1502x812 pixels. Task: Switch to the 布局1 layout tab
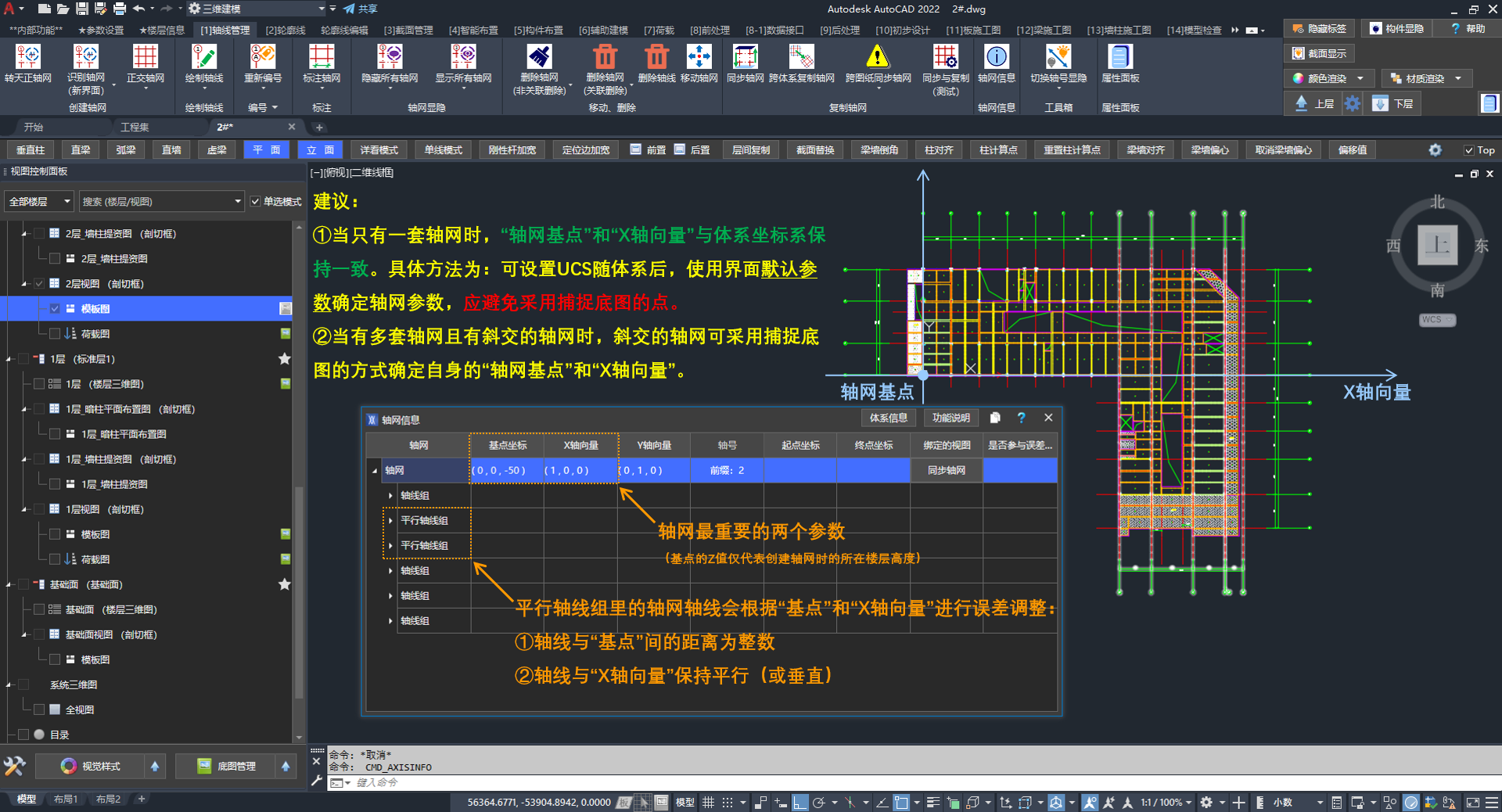pos(66,799)
